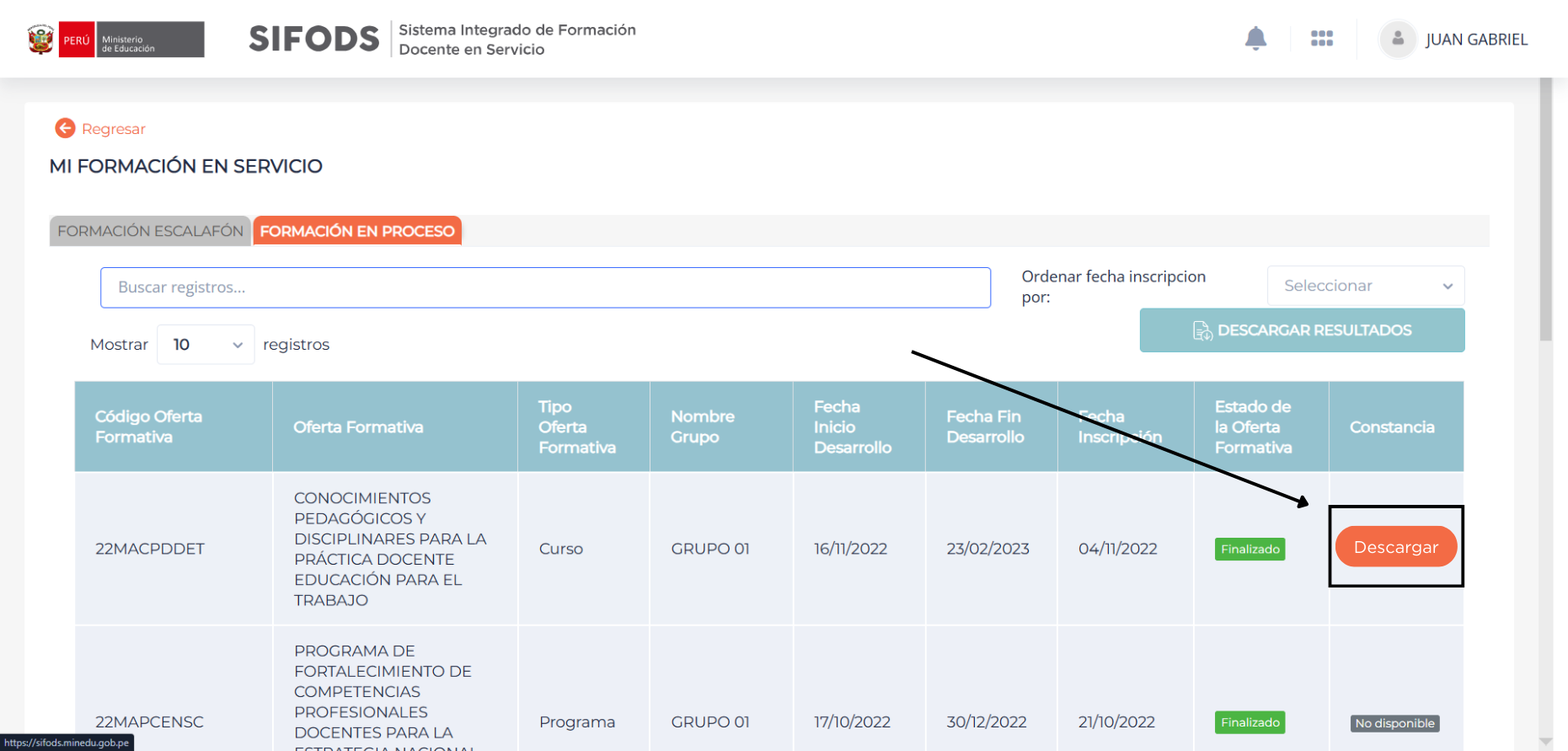Click the Ministerio de Educación logo
Image resolution: width=1568 pixels, height=751 pixels.
149,40
